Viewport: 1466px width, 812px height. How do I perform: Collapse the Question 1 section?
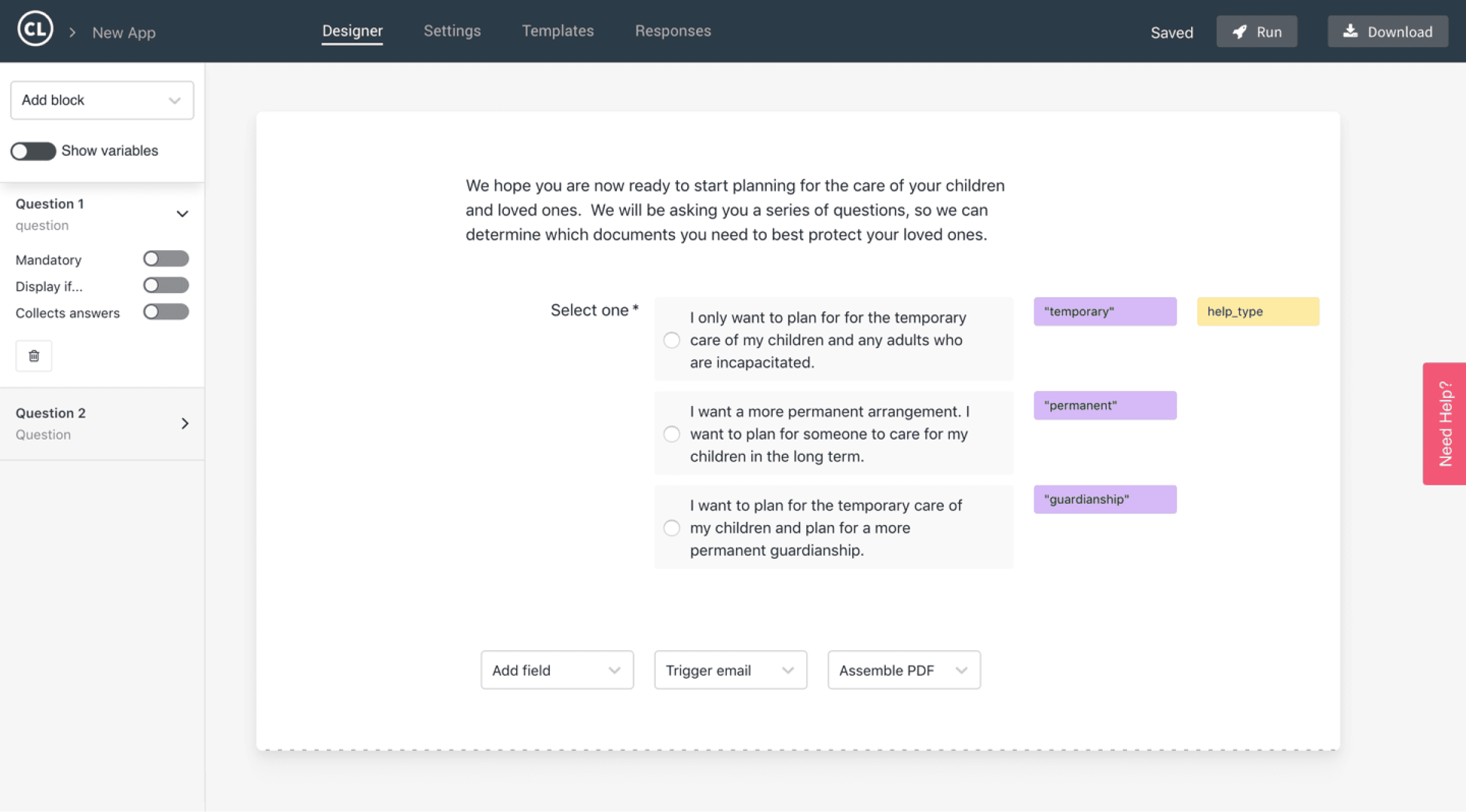click(182, 214)
